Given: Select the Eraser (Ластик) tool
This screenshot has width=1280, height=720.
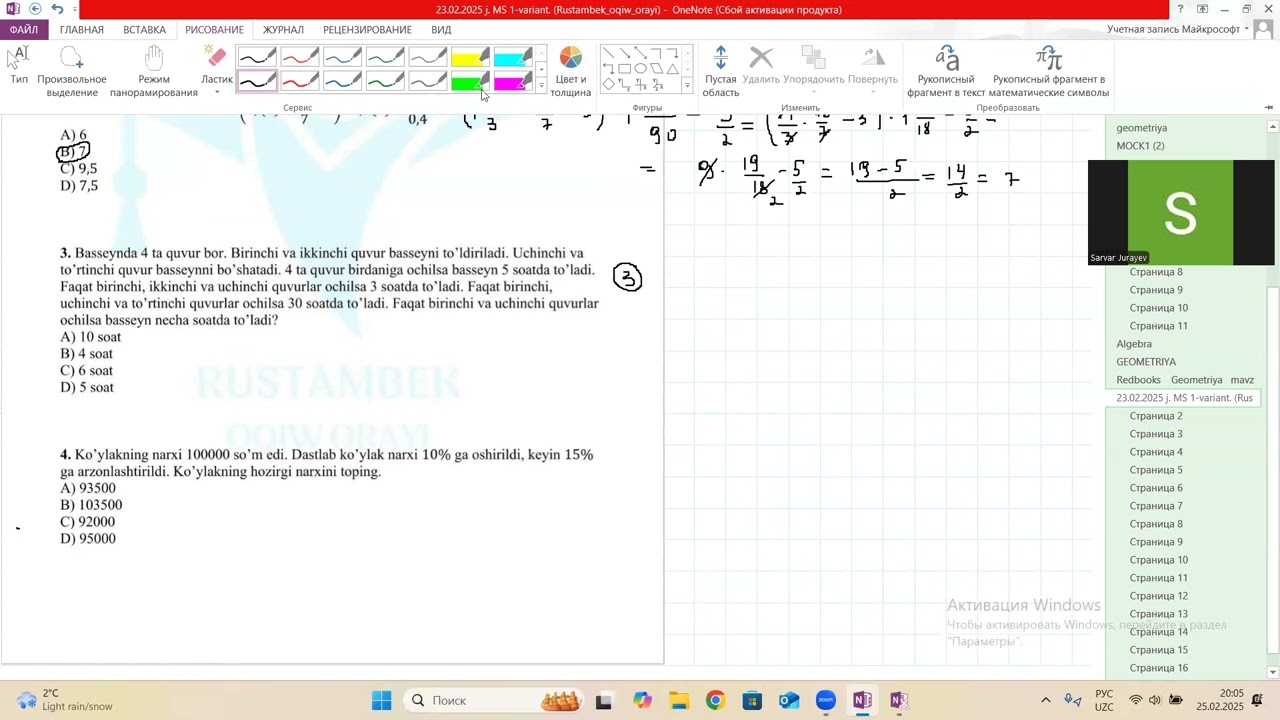Looking at the screenshot, I should tap(217, 66).
